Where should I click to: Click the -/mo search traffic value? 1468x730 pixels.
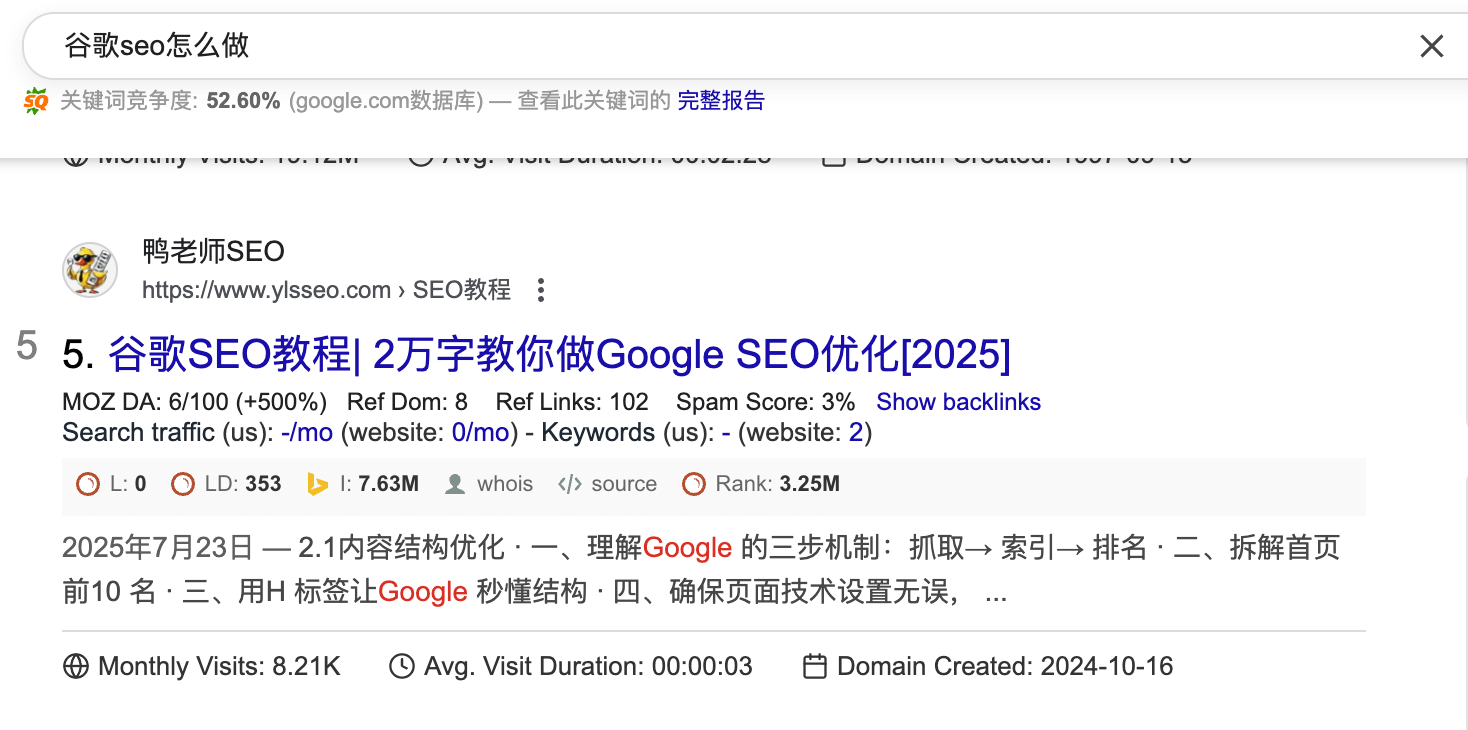click(x=306, y=432)
